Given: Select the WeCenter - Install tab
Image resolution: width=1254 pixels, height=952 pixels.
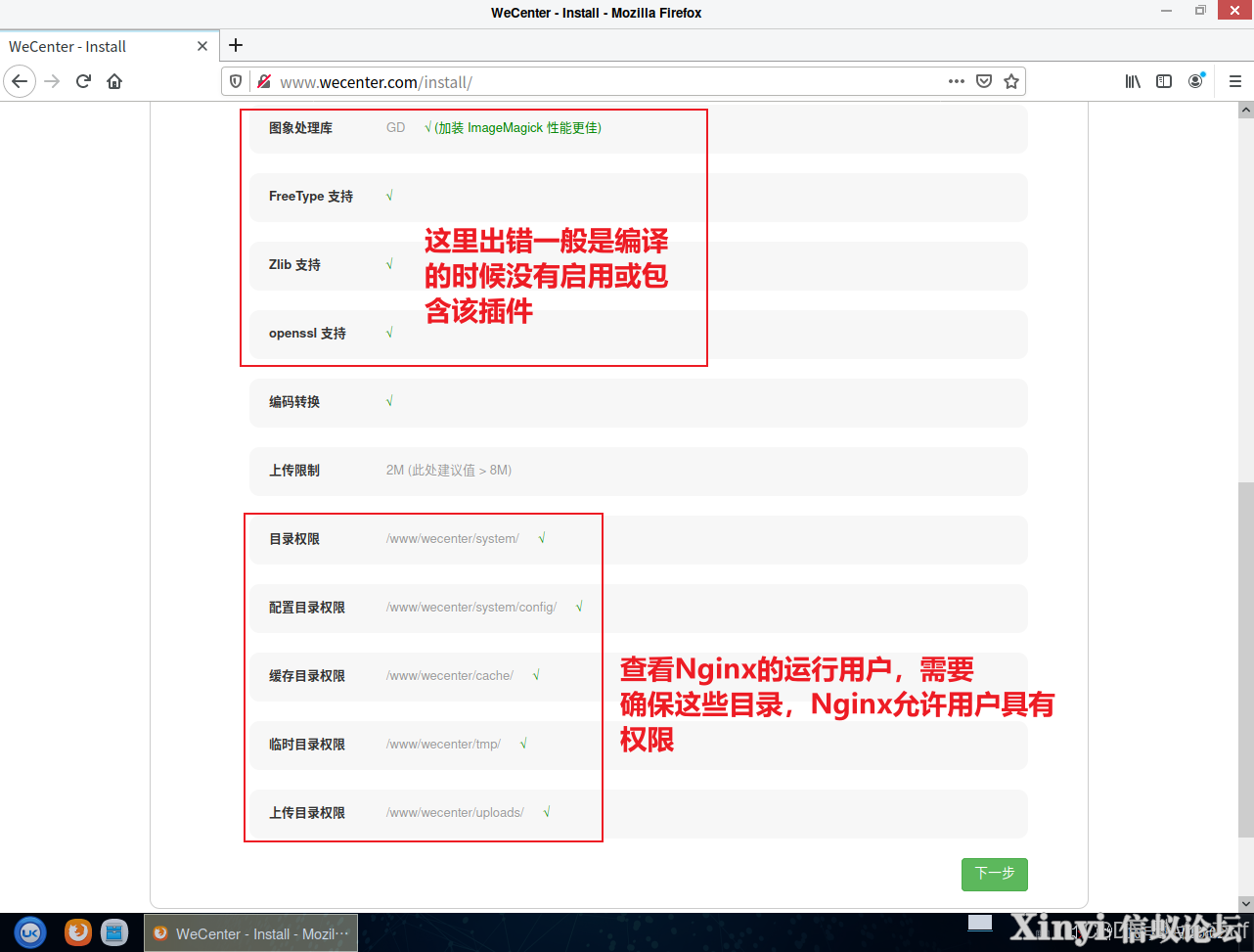Looking at the screenshot, I should click(110, 46).
